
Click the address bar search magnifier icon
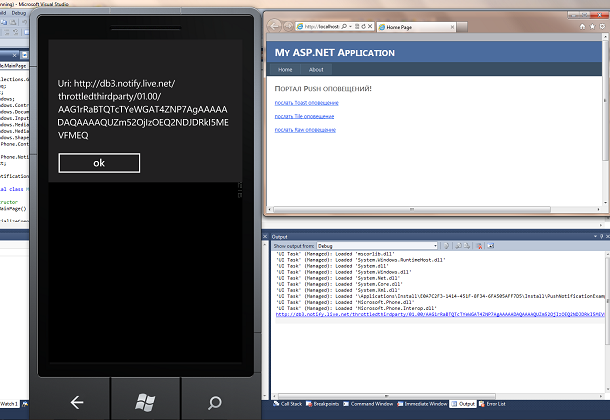point(344,26)
